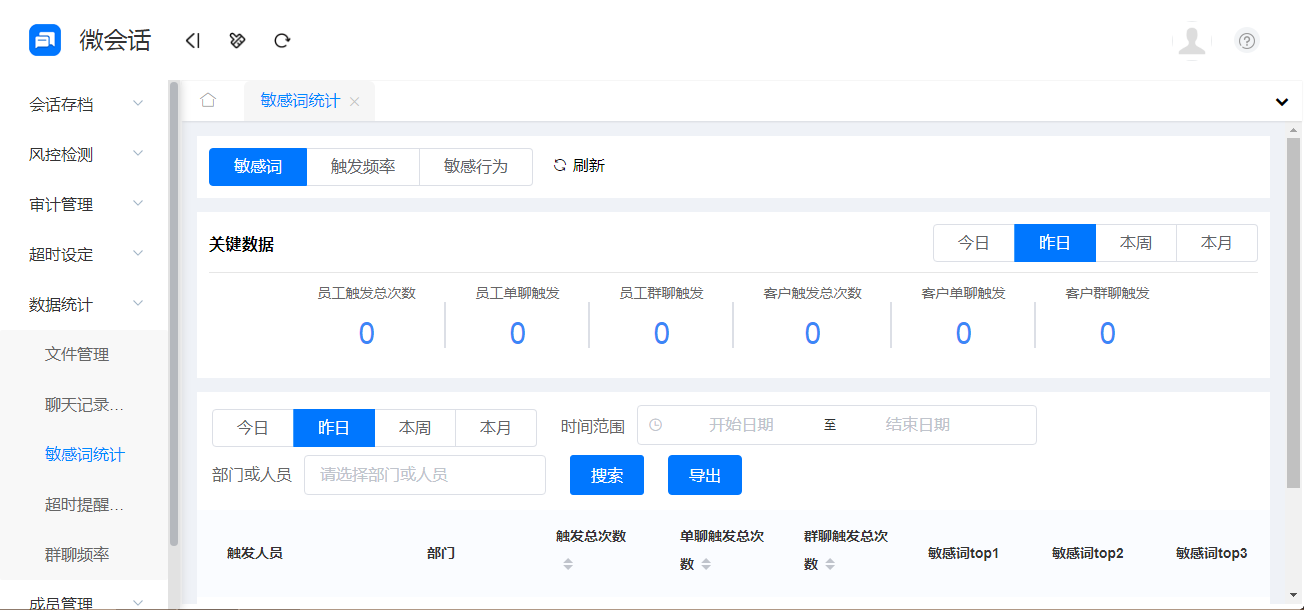This screenshot has height=610, width=1304.
Task: Switch to the 敏感行为 tab
Action: [x=476, y=166]
